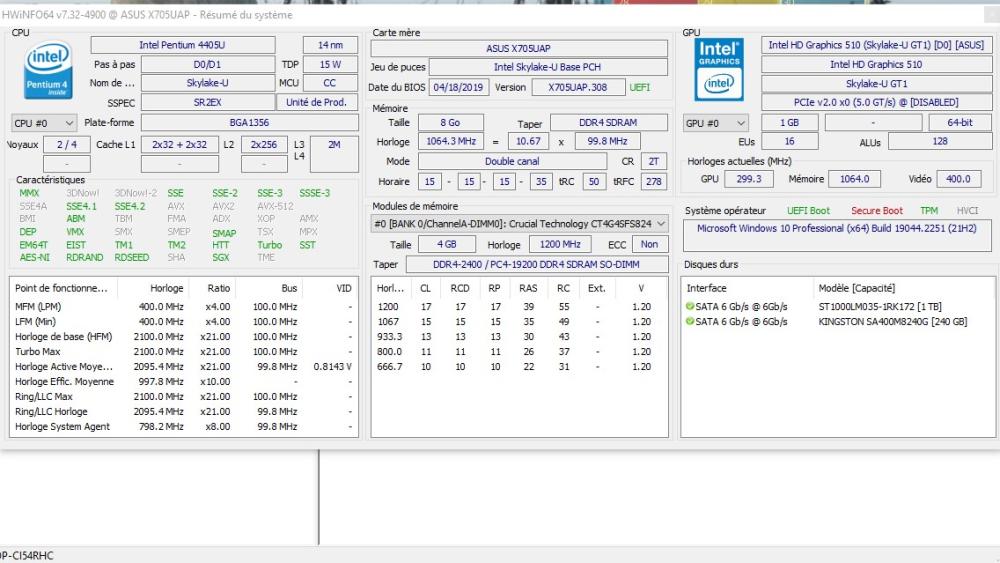Click the memory size 8 Go field
The height and width of the screenshot is (563, 1000).
click(450, 122)
